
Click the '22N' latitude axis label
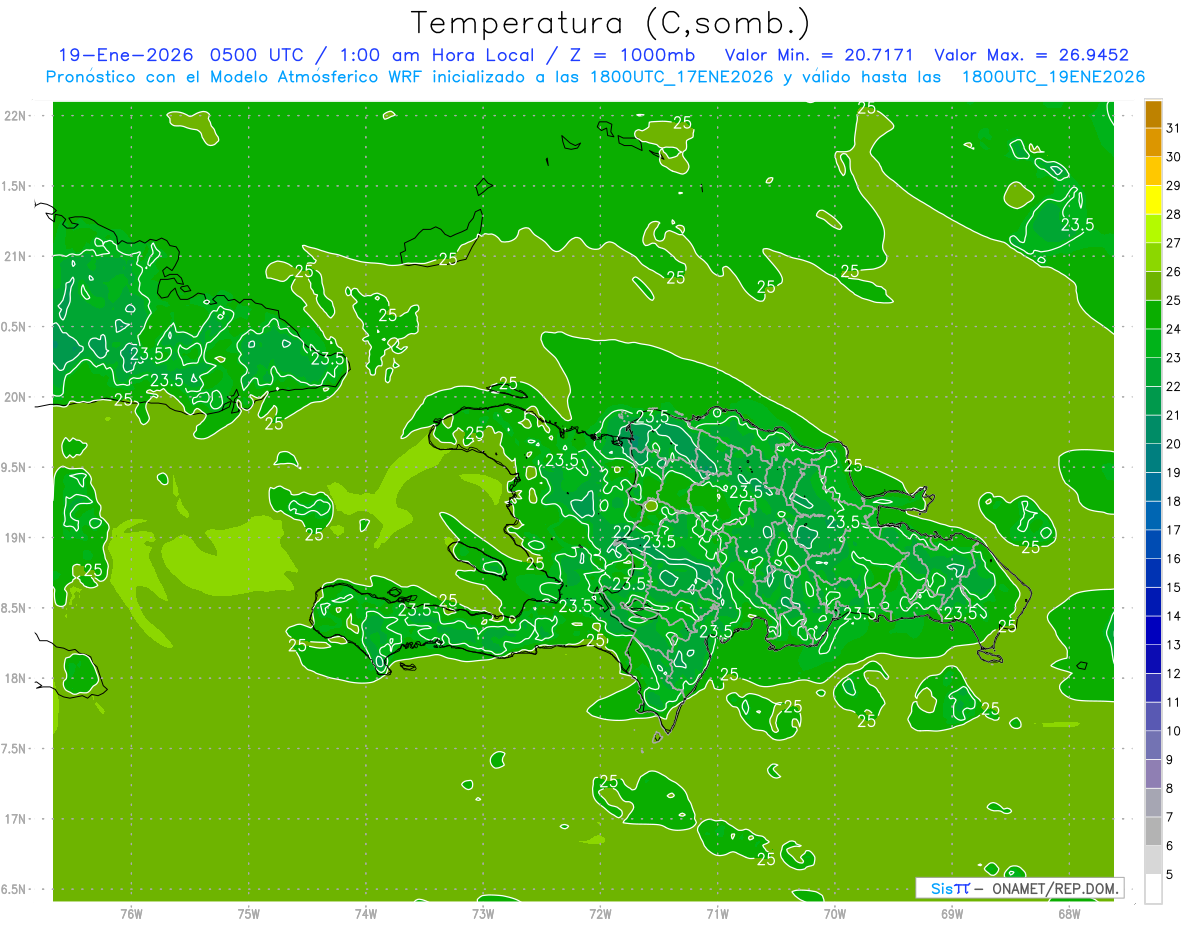point(15,116)
